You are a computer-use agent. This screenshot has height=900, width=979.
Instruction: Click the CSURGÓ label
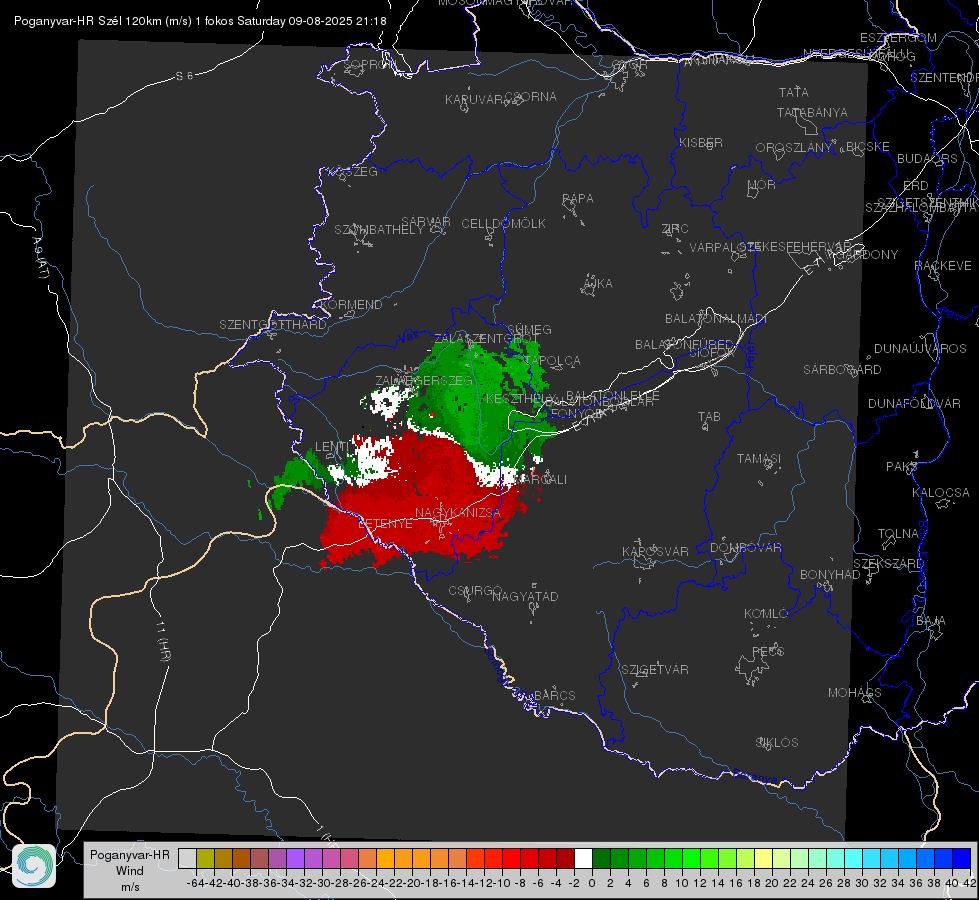[x=475, y=591]
